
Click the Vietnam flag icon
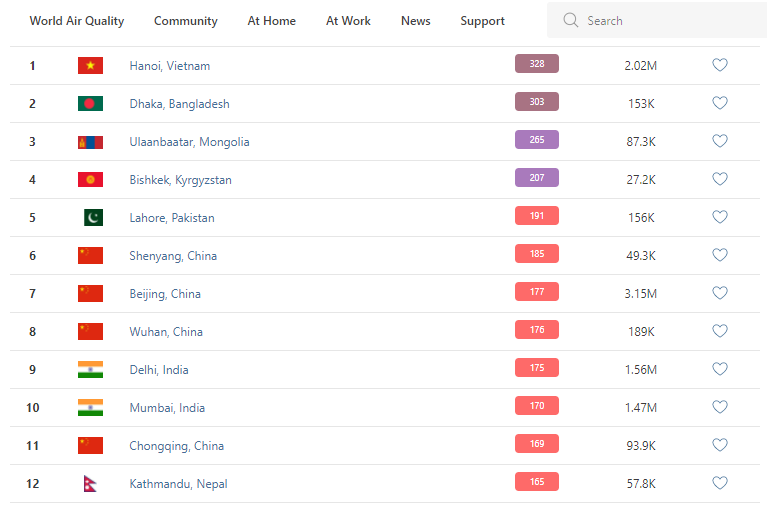(90, 66)
